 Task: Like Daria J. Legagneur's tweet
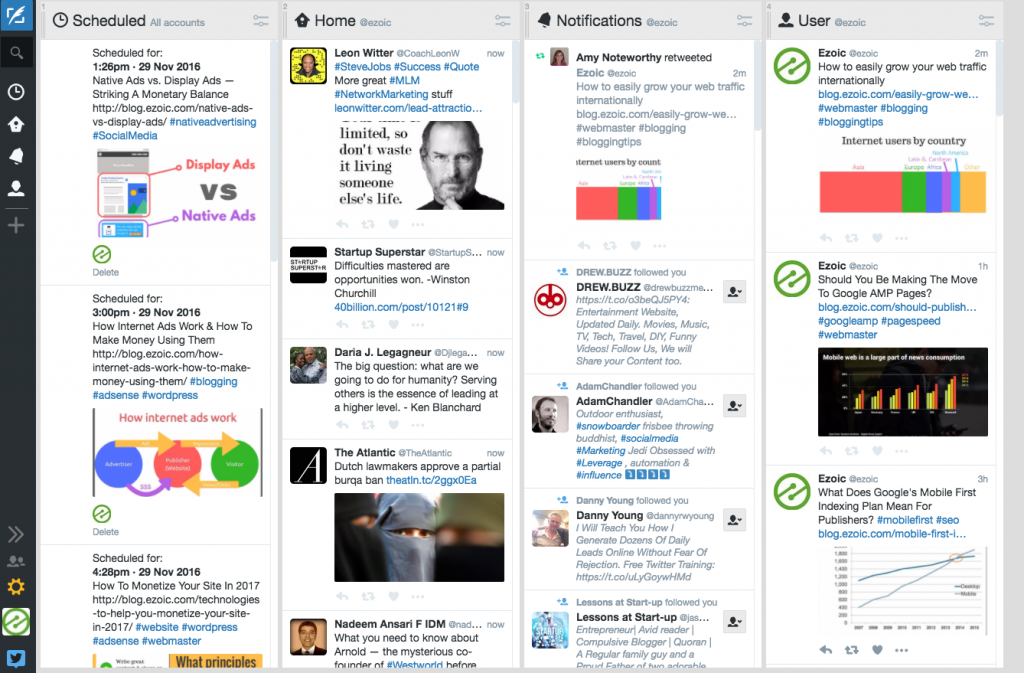[x=394, y=425]
